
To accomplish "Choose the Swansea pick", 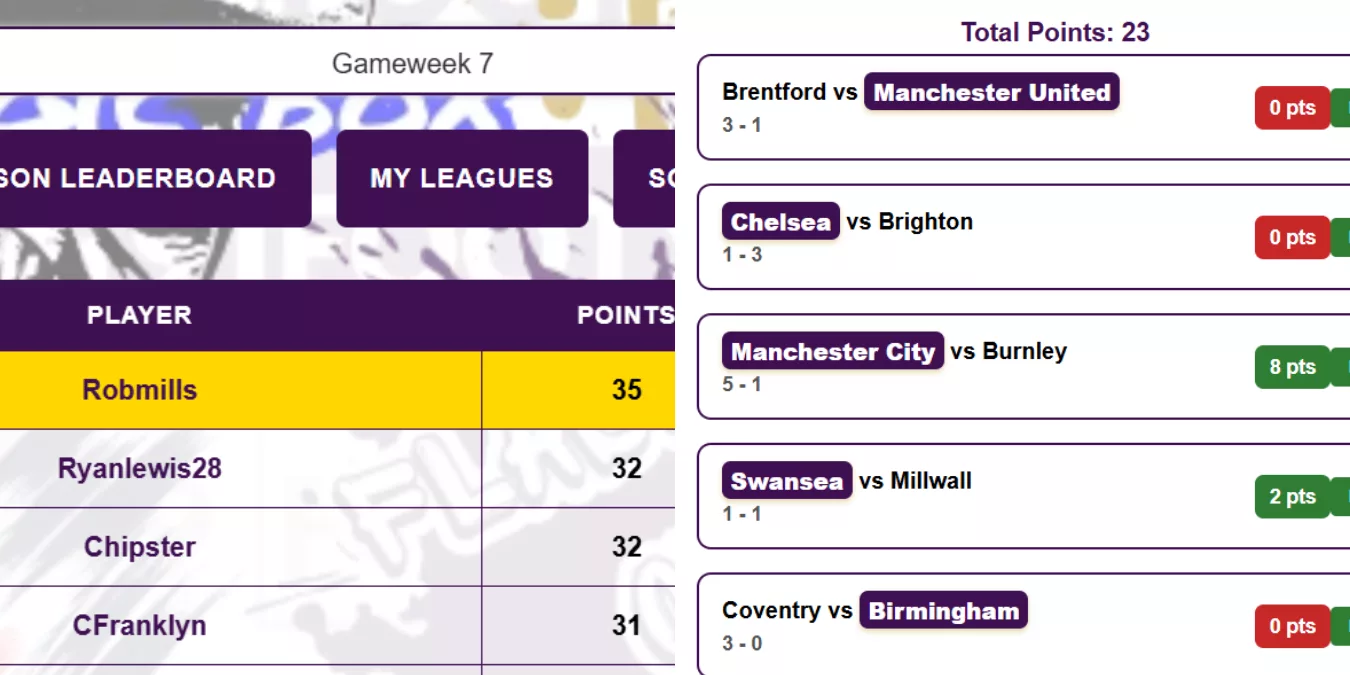I will 787,481.
